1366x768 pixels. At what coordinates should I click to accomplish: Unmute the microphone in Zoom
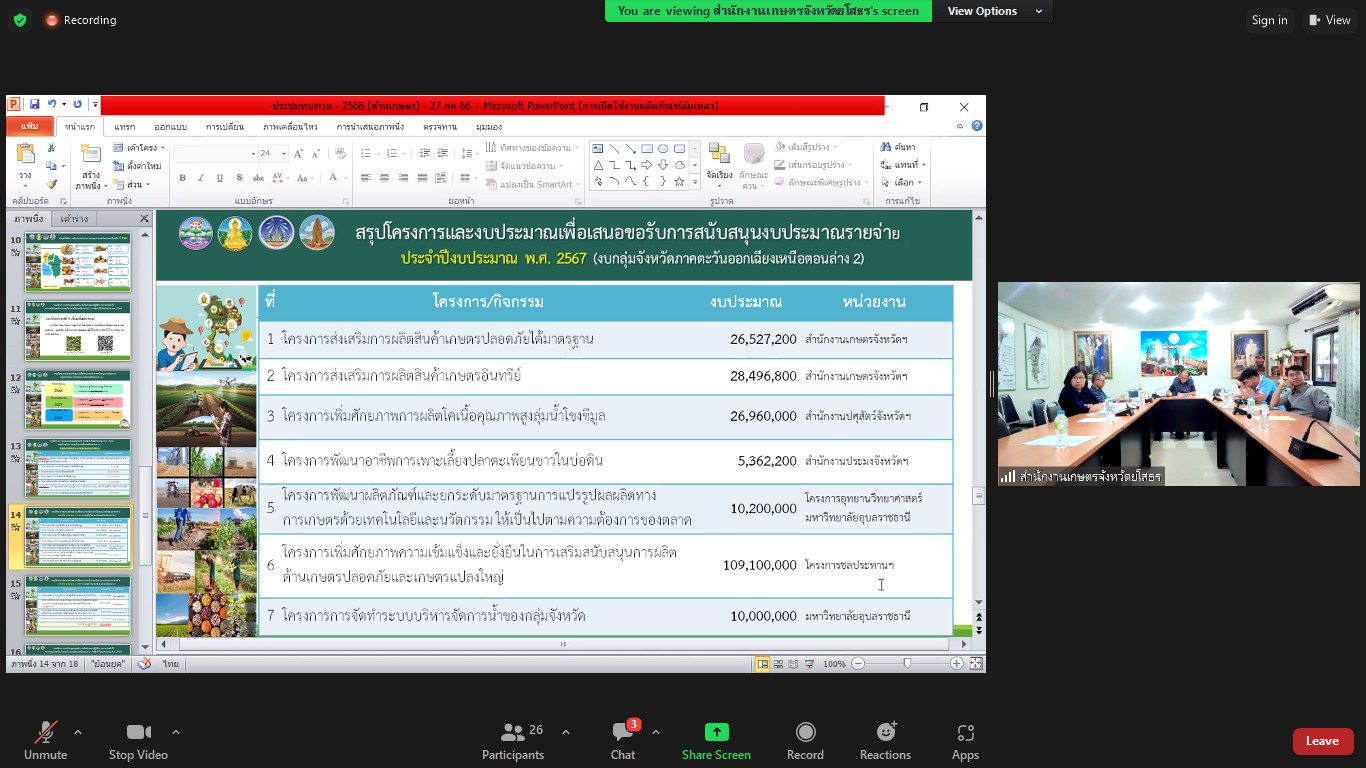[45, 741]
